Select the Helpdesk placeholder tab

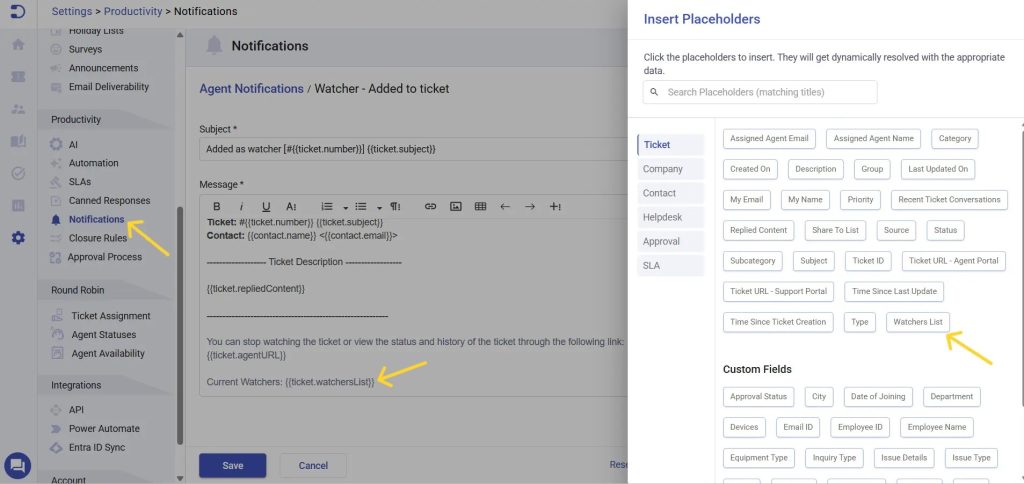click(x=671, y=217)
